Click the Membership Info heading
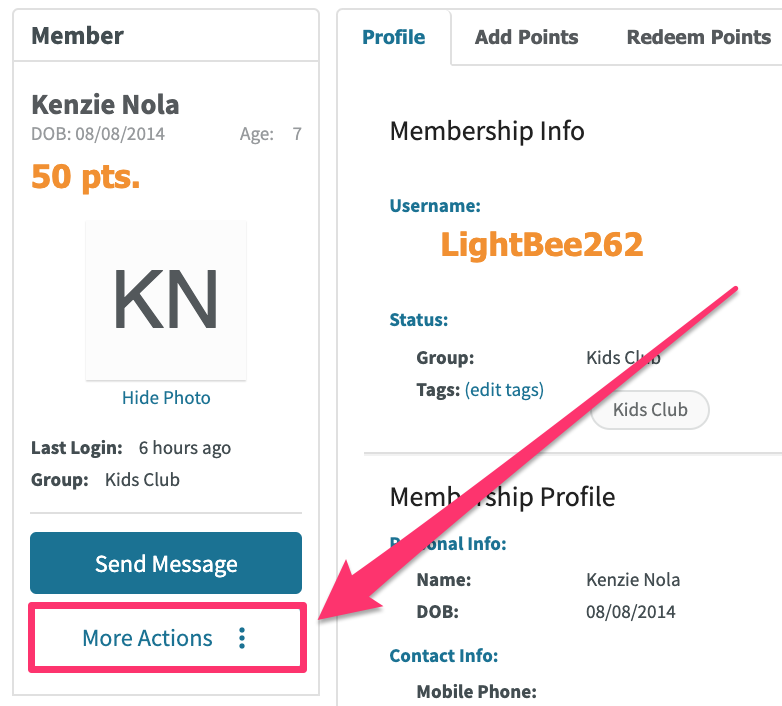The width and height of the screenshot is (782, 706). [x=487, y=132]
